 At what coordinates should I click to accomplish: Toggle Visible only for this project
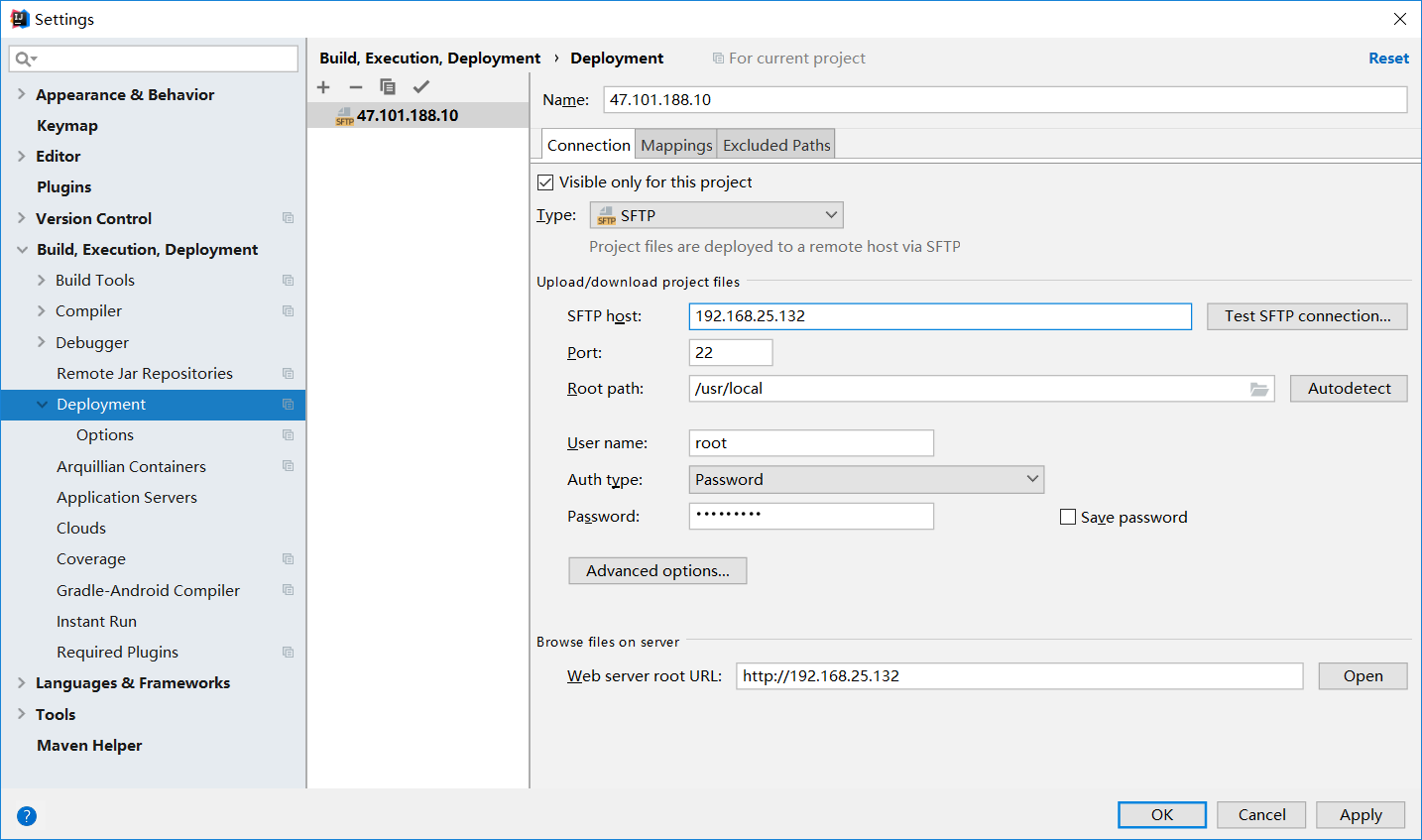[x=545, y=182]
